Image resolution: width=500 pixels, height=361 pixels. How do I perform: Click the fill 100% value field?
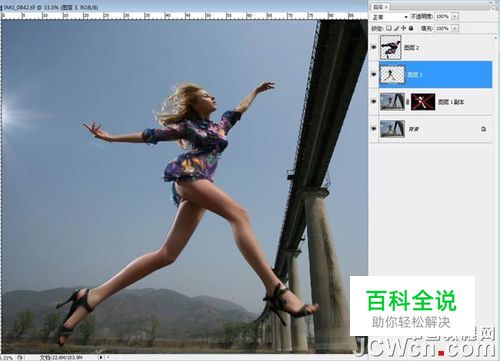point(443,29)
